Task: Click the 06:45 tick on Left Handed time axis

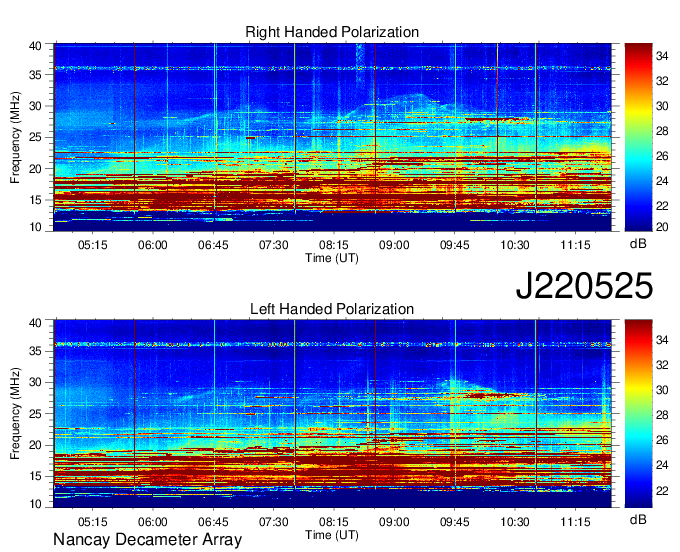Action: [x=213, y=522]
